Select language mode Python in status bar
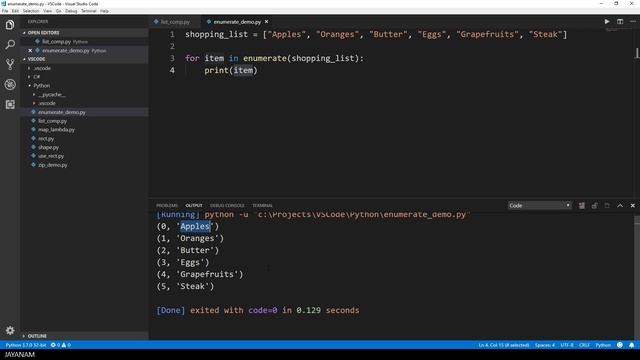Viewport: 640px width, 360px height. click(603, 345)
